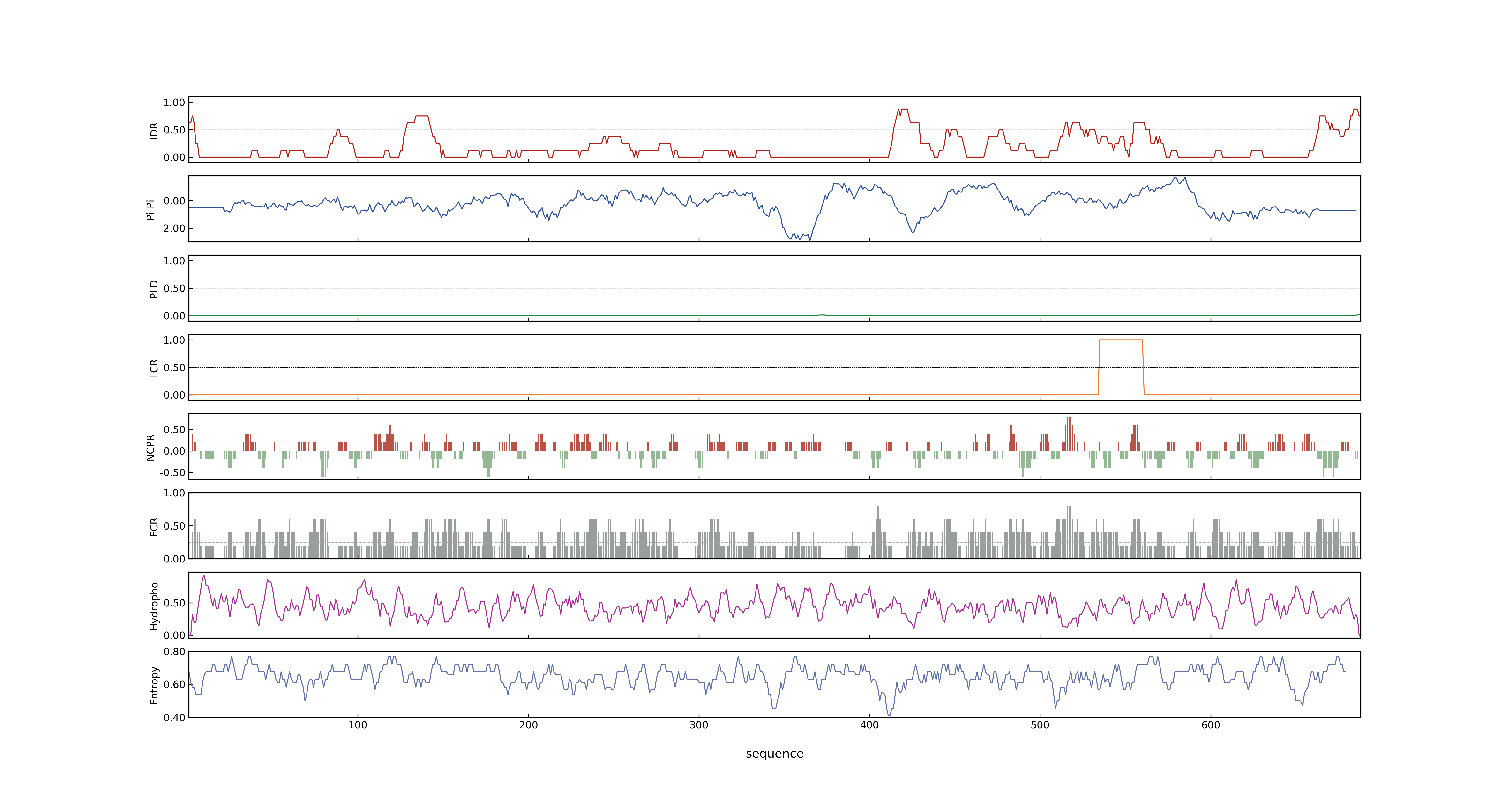Click the IDR y-axis label
The image size is (1512, 806).
click(x=154, y=130)
